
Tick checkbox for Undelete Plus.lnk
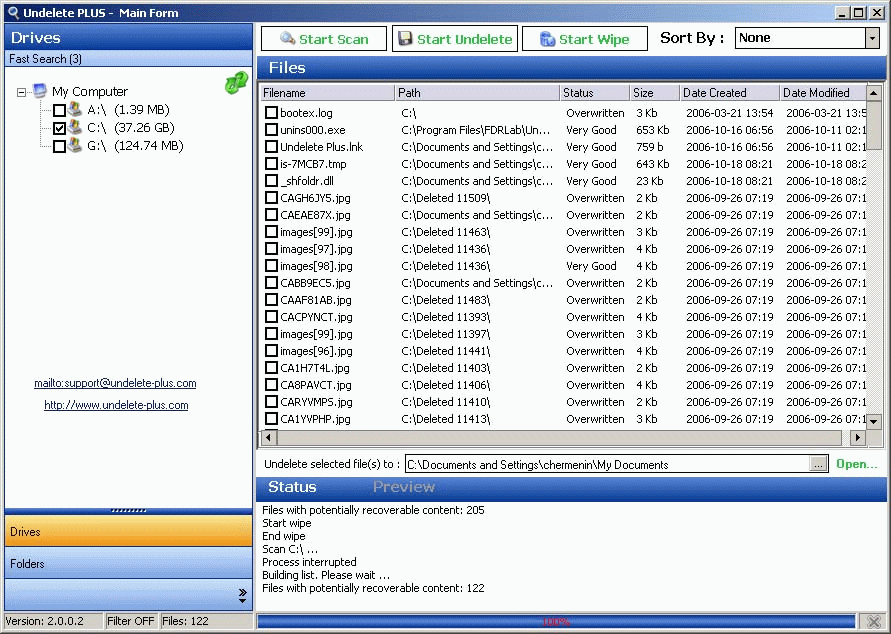[x=272, y=147]
